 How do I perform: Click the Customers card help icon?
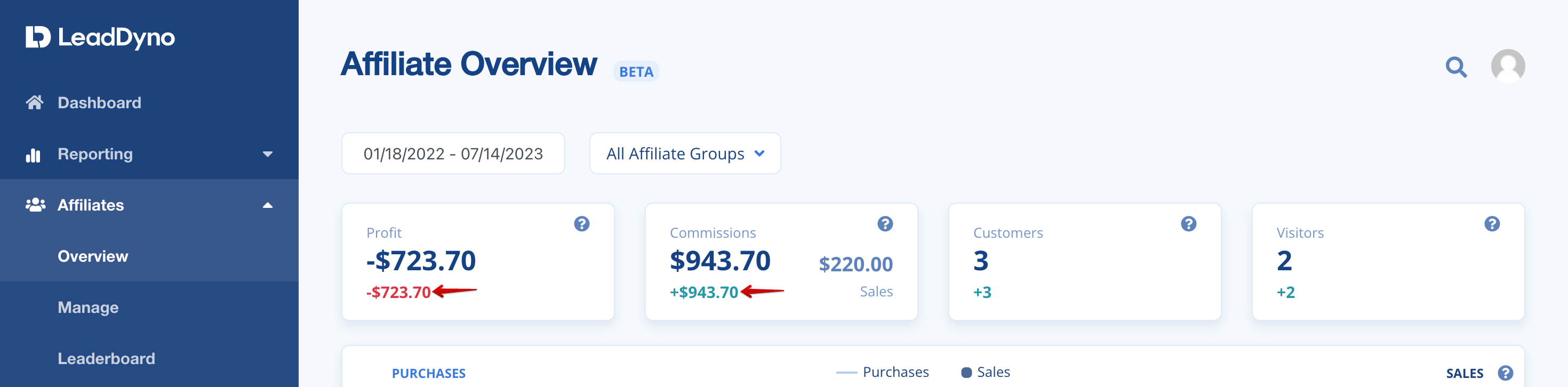(x=1188, y=224)
